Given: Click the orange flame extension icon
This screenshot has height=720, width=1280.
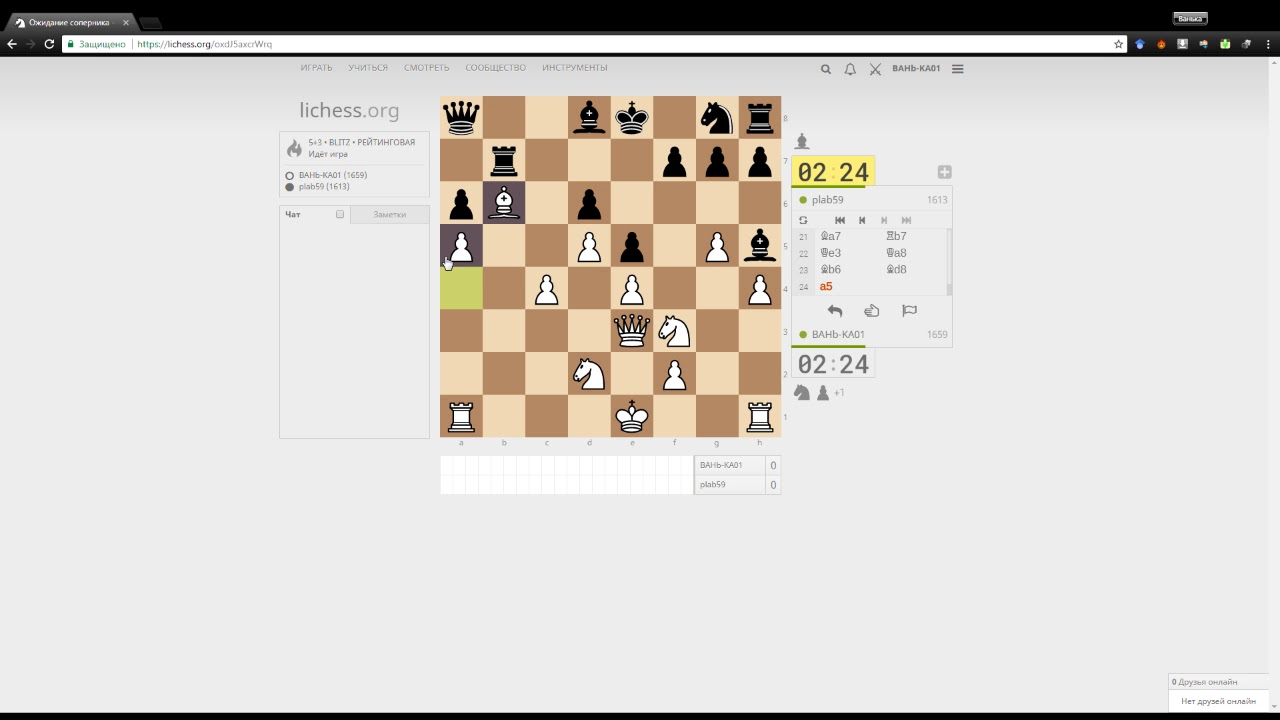Looking at the screenshot, I should 1161,44.
